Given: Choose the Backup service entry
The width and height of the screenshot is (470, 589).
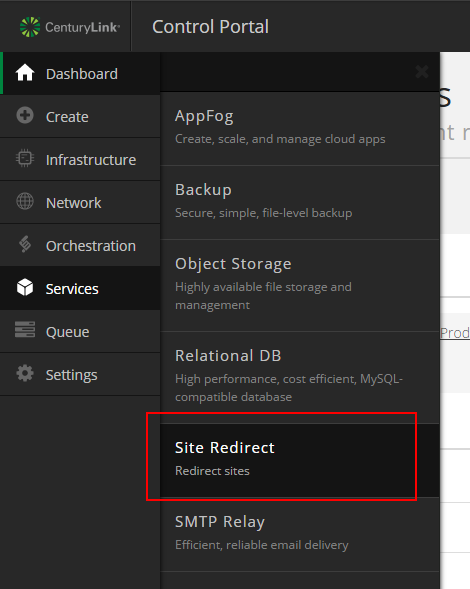Looking at the screenshot, I should tap(300, 202).
